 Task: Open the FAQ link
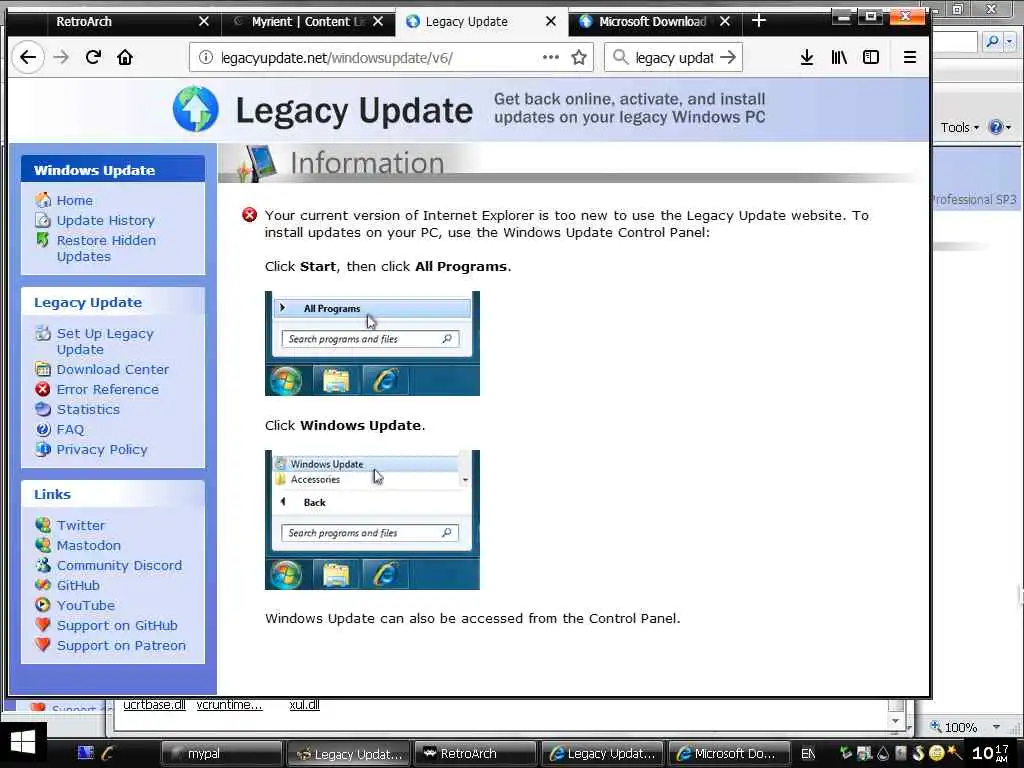point(70,430)
